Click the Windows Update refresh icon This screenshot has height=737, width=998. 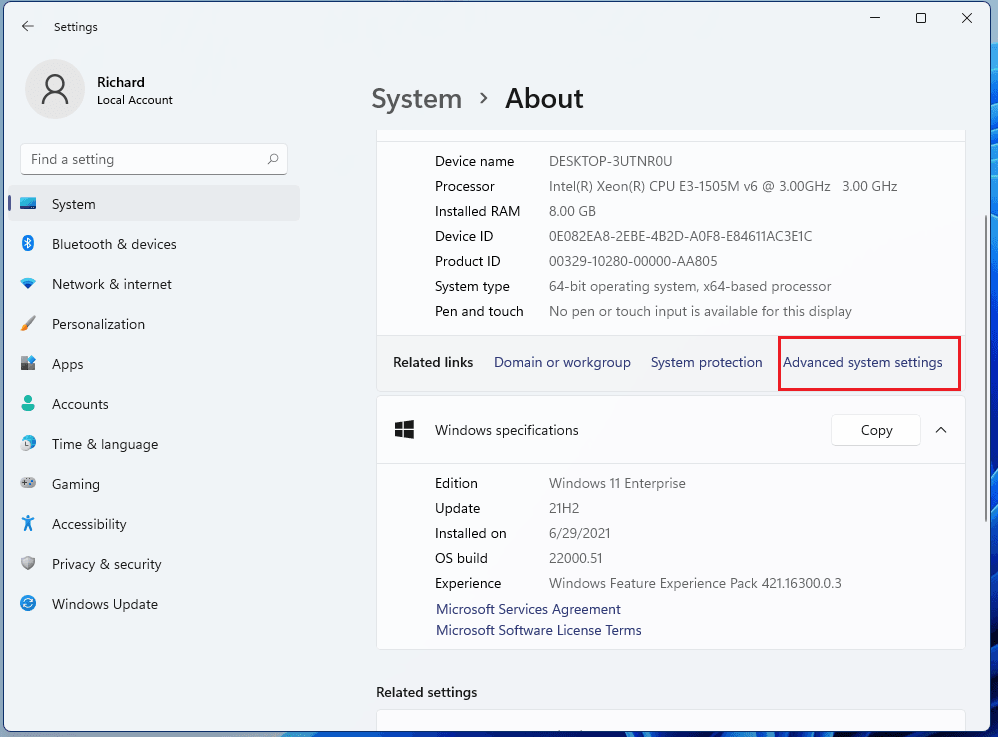coord(29,604)
